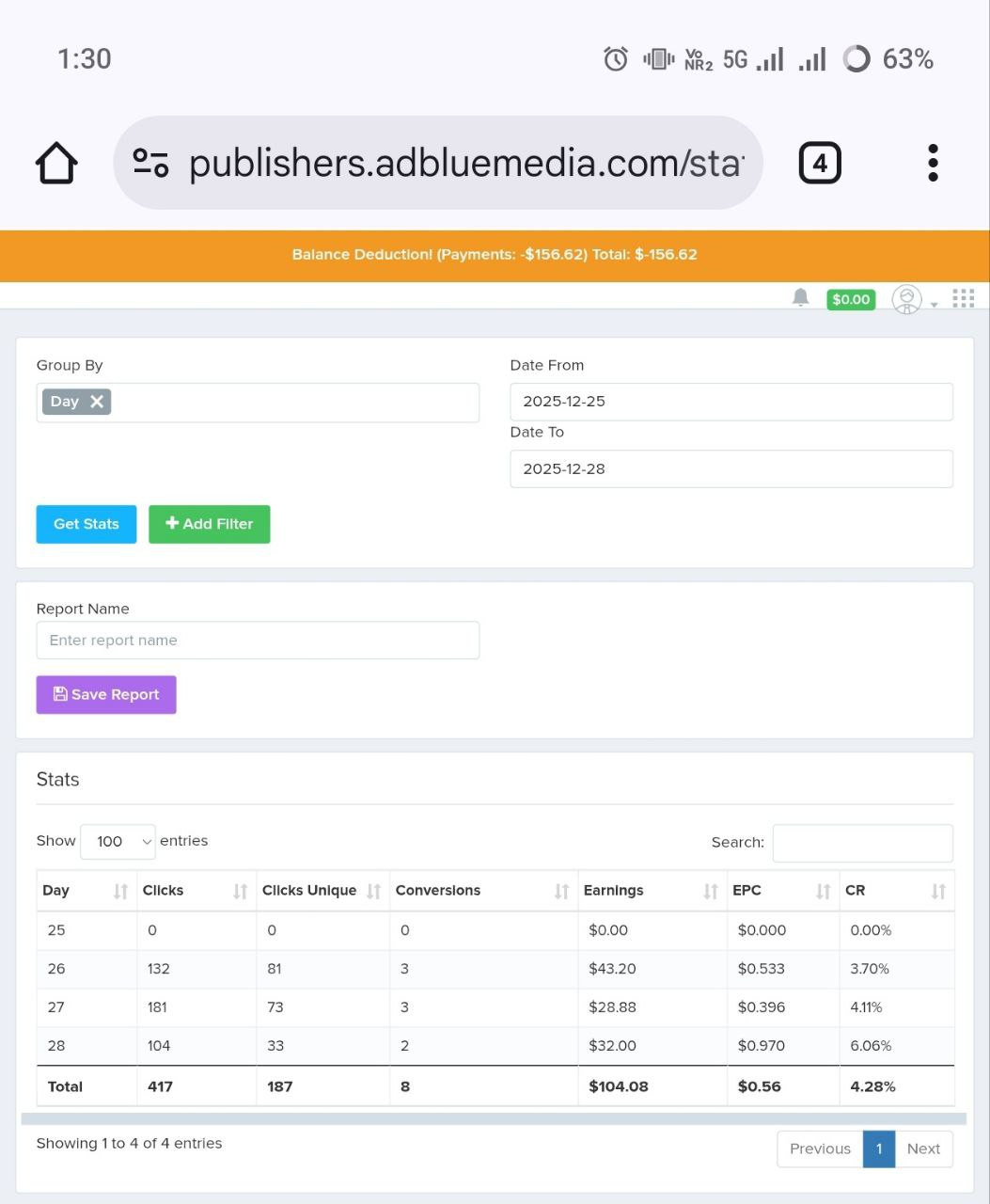Go to the Next results page
This screenshot has height=1204, width=990.
tap(923, 1149)
